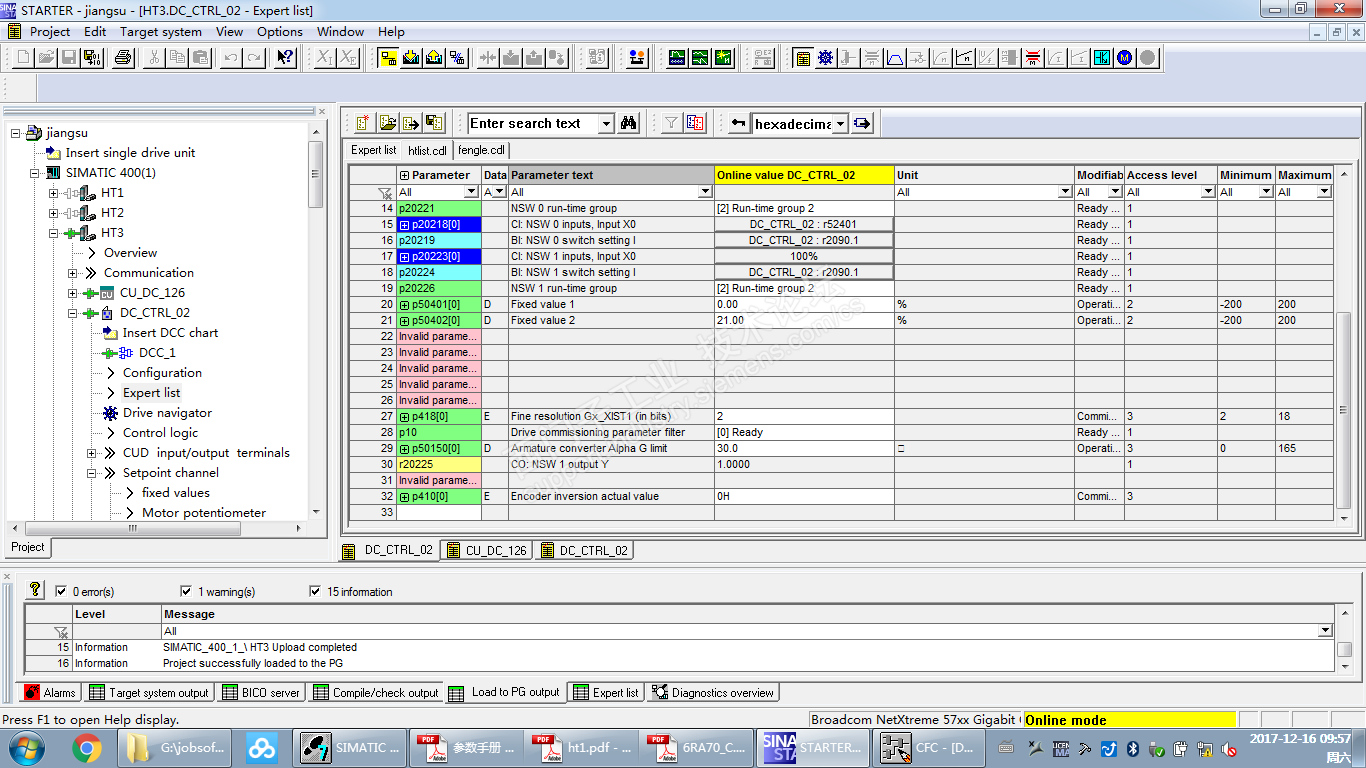The image size is (1366, 768).
Task: Click the compare parameters icon
Action: (695, 123)
